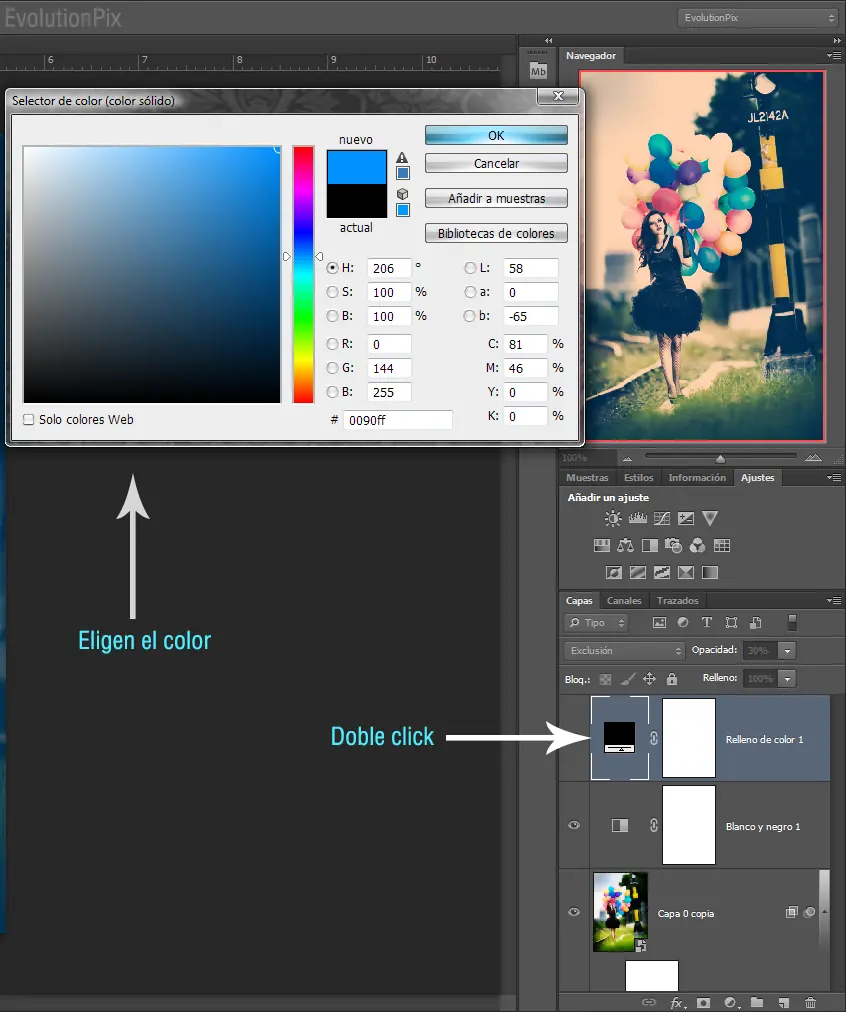Viewport: 846px width, 1012px height.
Task: Click the lock all icon in Bloq.
Action: click(672, 679)
